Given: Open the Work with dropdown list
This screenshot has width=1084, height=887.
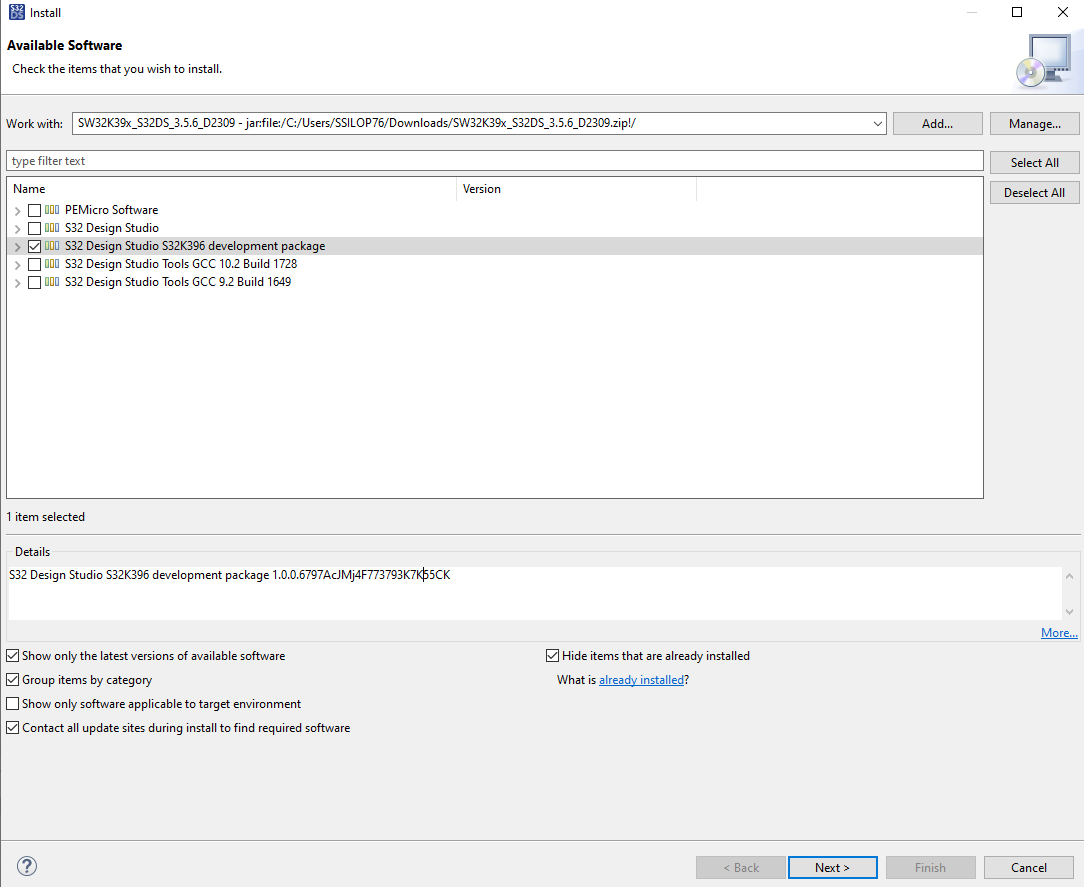Looking at the screenshot, I should (x=877, y=123).
